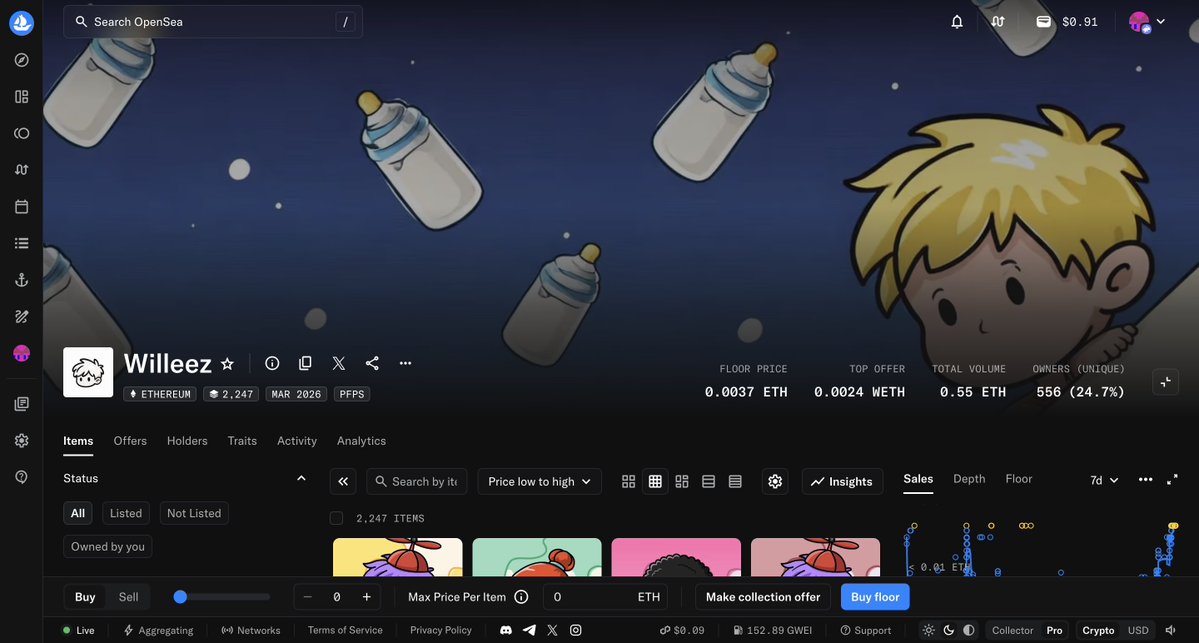Click Make collection offer
The image size is (1199, 643).
coord(763,597)
